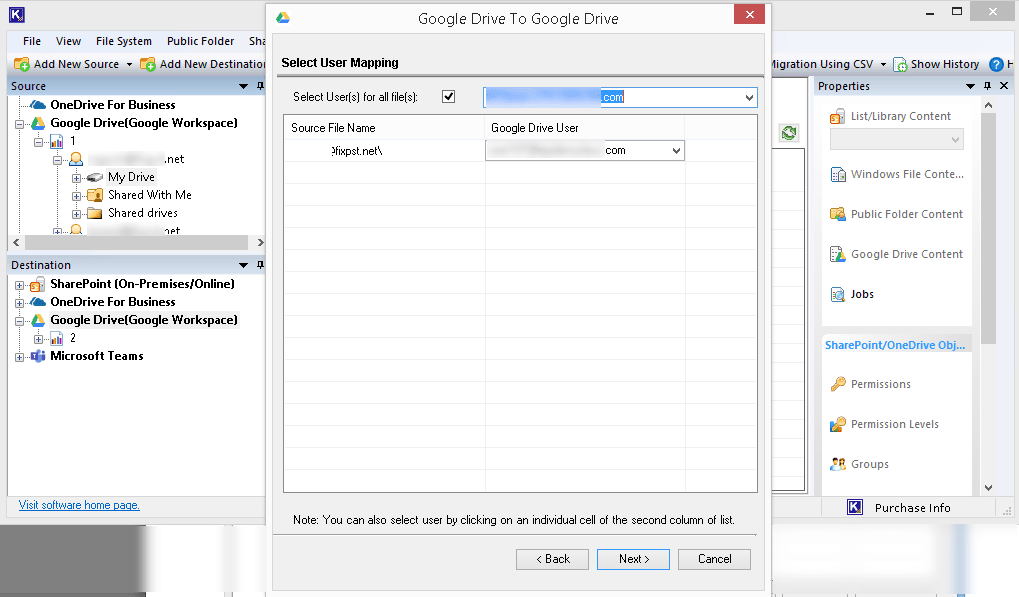Open the Permission Levels item
Image resolution: width=1019 pixels, height=597 pixels.
coord(884,424)
